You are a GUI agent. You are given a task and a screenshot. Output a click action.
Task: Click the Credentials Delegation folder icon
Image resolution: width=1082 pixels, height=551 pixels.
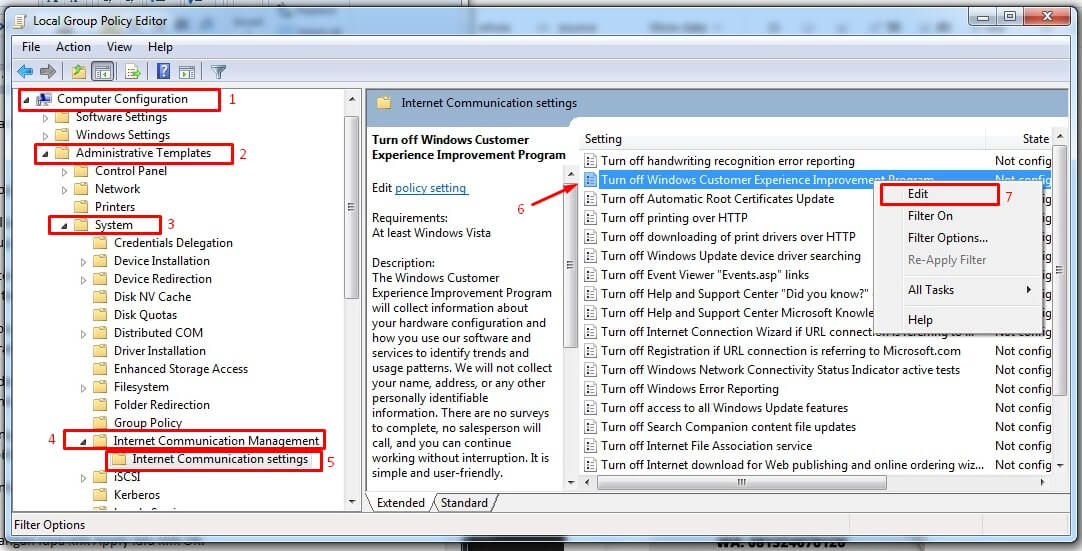pyautogui.click(x=101, y=242)
